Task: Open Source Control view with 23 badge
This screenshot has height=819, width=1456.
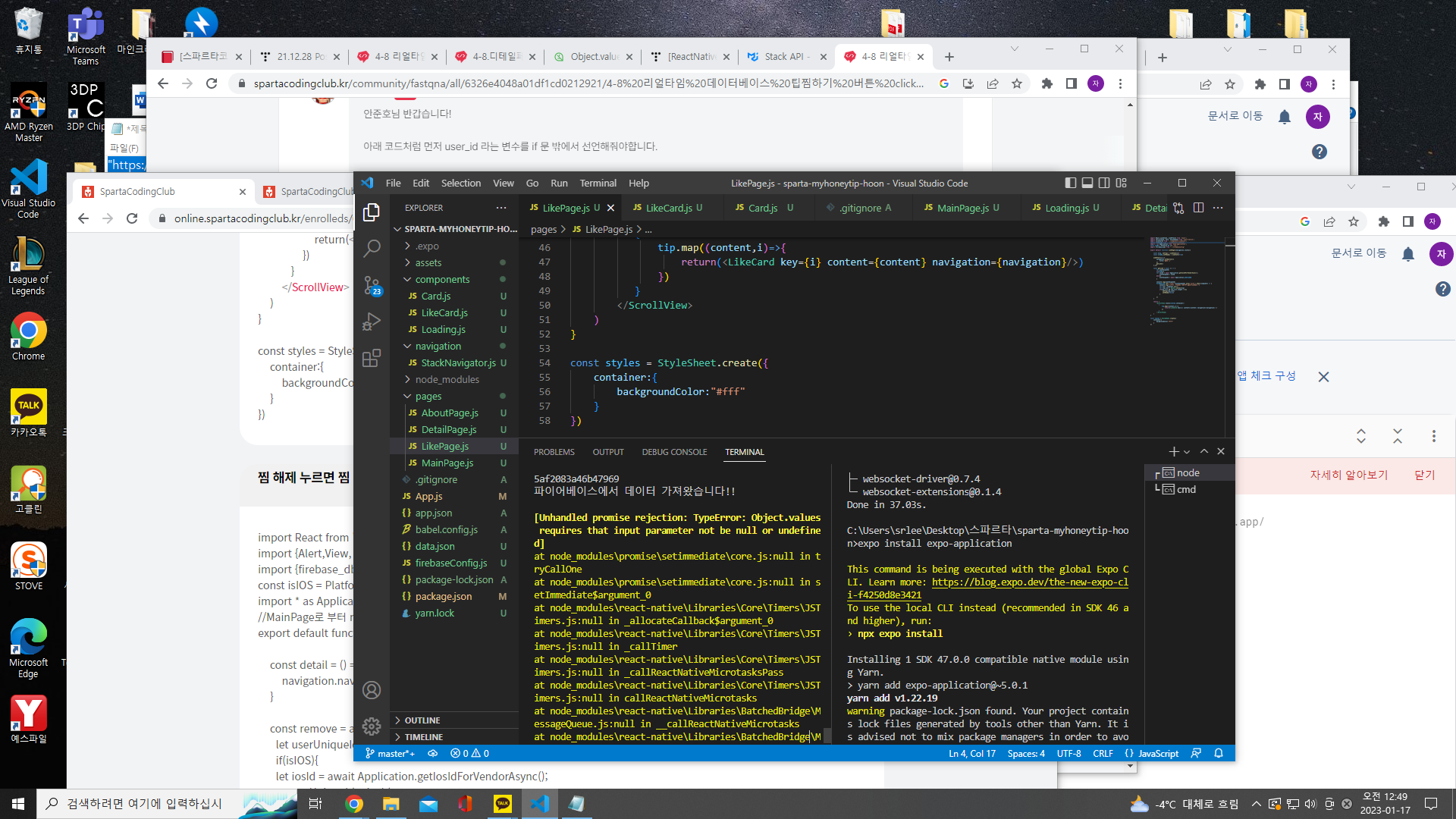Action: [372, 285]
